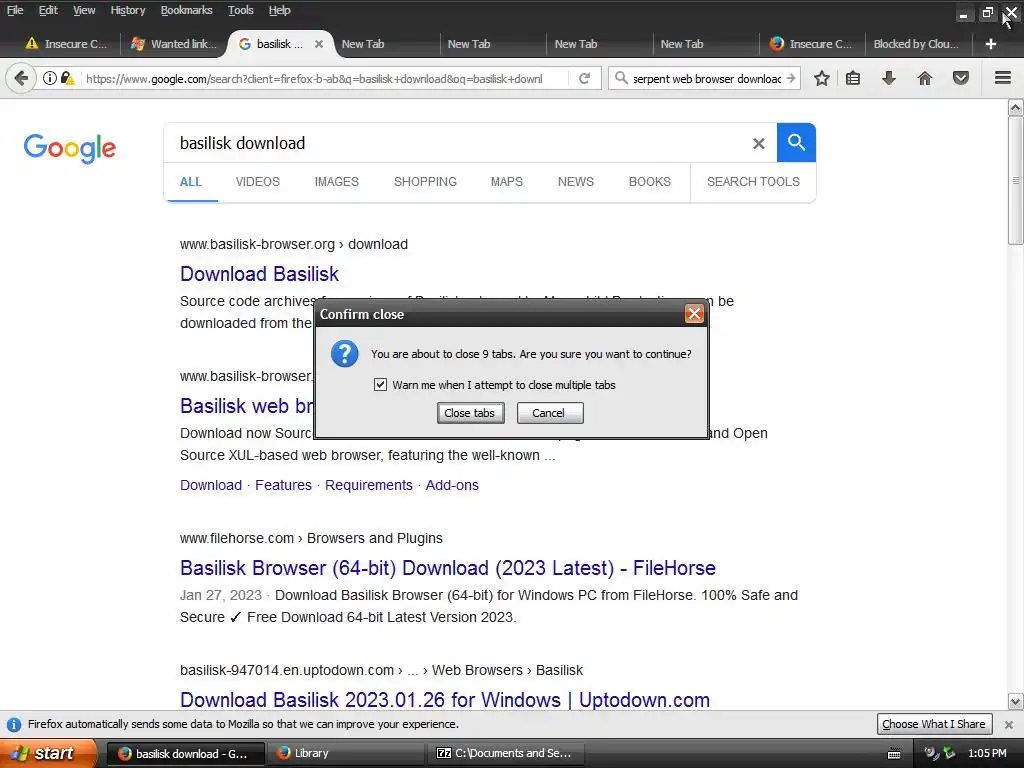
Task: Open a new tab with the plus button
Action: tap(991, 44)
